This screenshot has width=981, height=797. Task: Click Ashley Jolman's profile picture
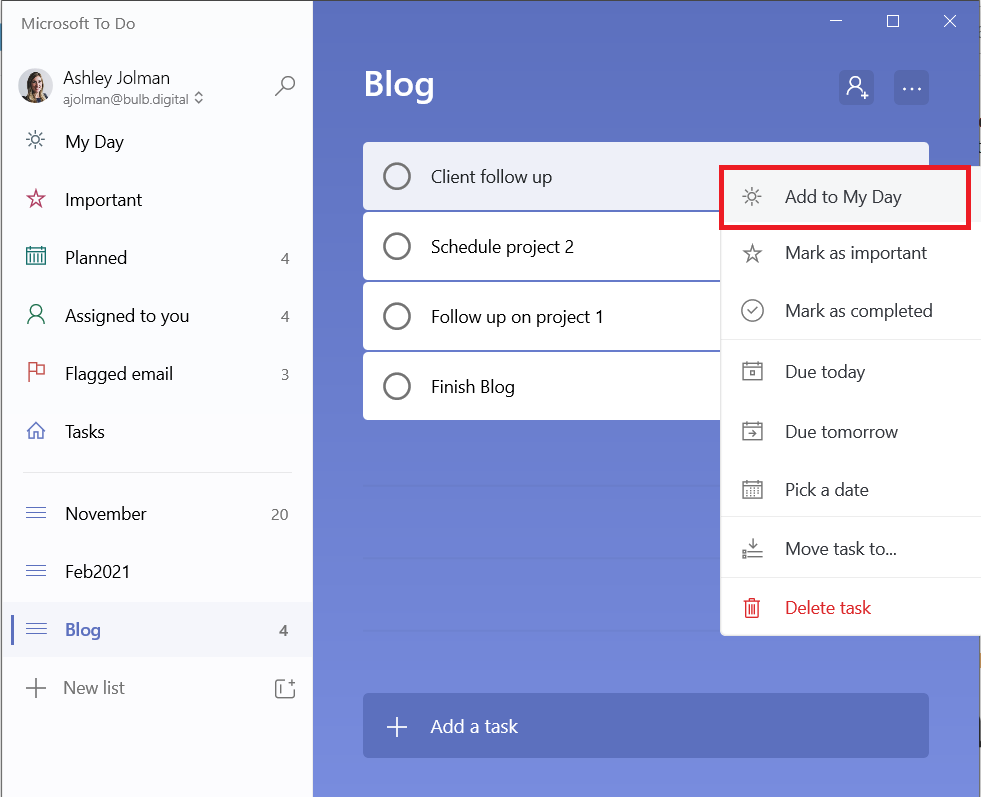point(35,86)
